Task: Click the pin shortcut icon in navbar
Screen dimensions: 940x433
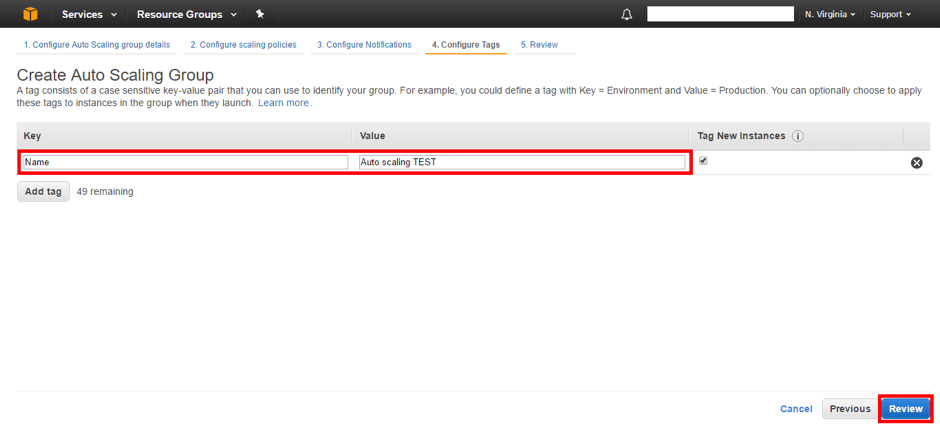Action: pyautogui.click(x=260, y=14)
